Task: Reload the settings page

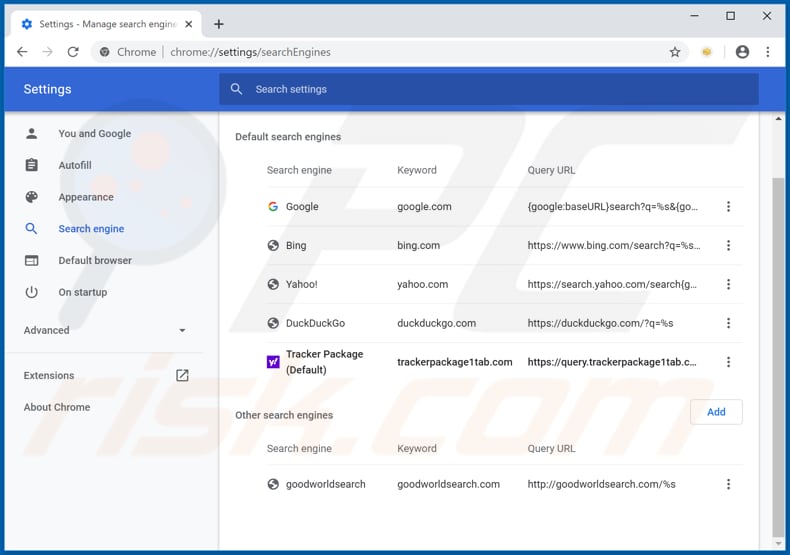Action: click(x=73, y=52)
